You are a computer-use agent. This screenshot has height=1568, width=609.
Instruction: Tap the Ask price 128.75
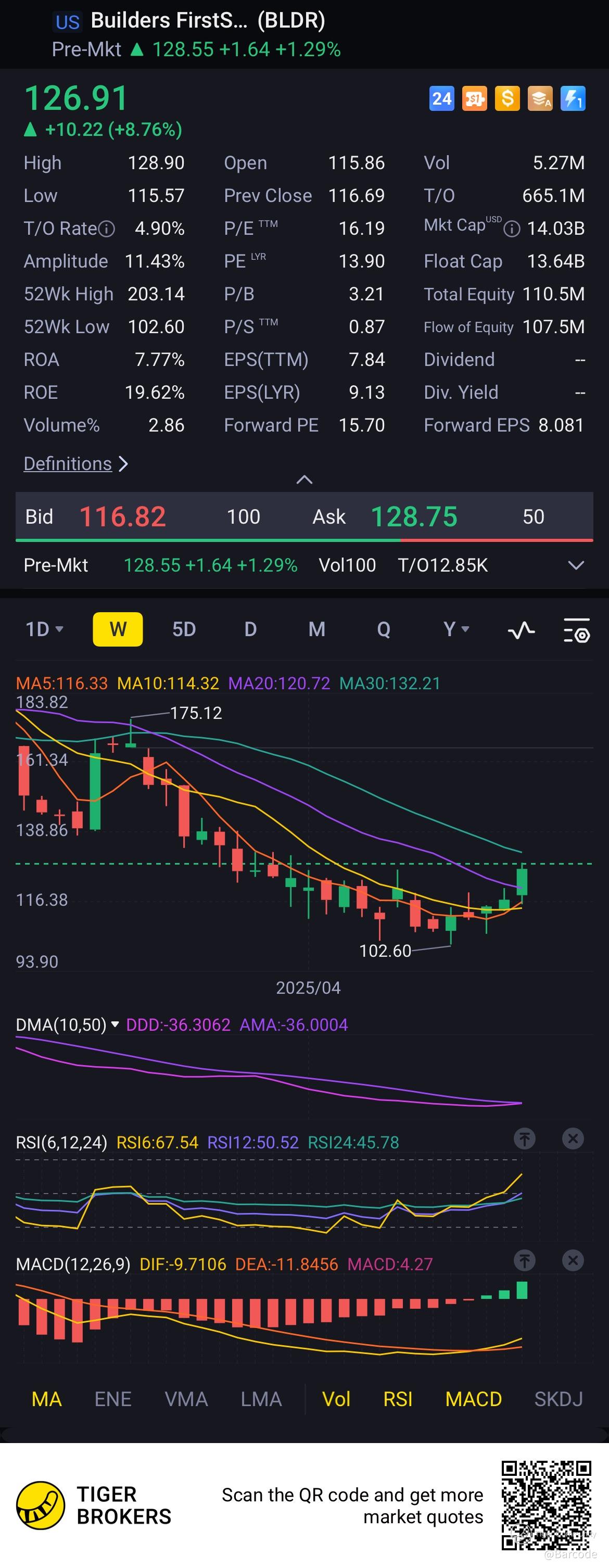(414, 517)
